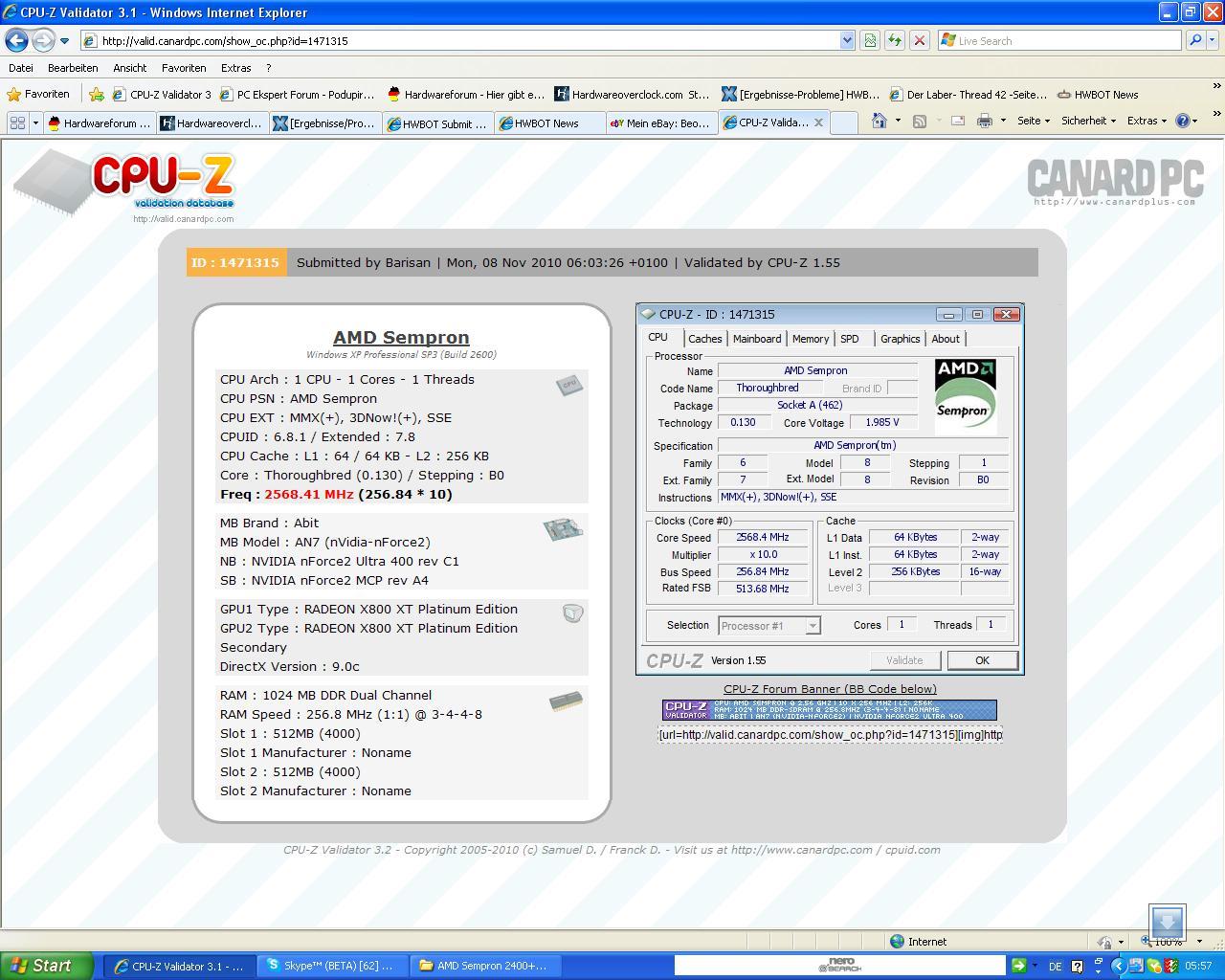Open the Datei menu
The image size is (1225, 980).
20,68
